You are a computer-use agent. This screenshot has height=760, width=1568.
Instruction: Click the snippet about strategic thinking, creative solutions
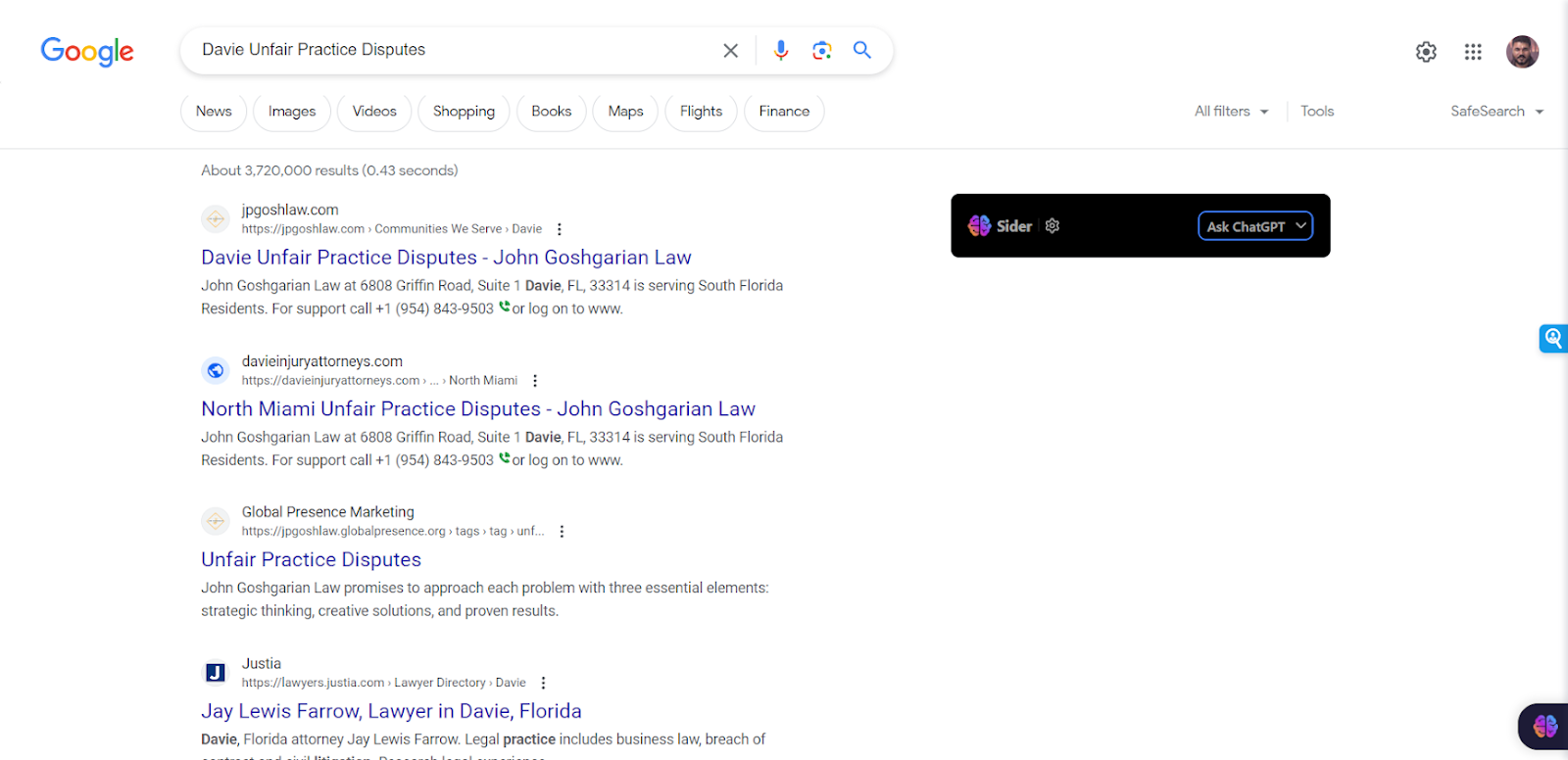point(485,599)
